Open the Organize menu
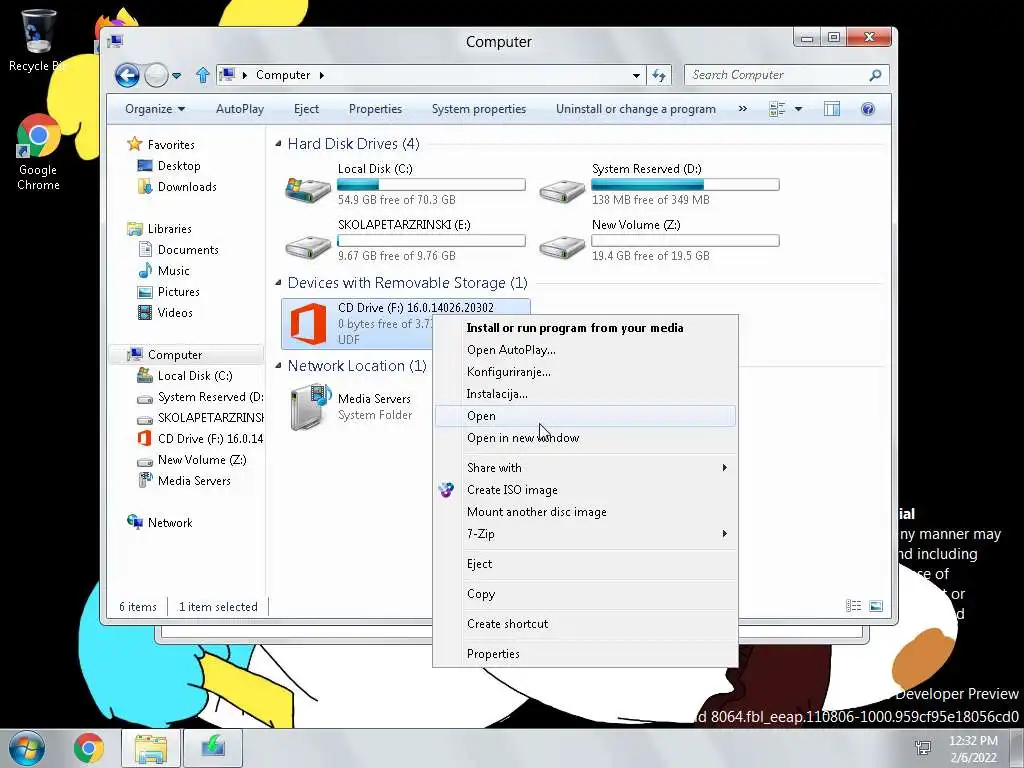 click(155, 109)
